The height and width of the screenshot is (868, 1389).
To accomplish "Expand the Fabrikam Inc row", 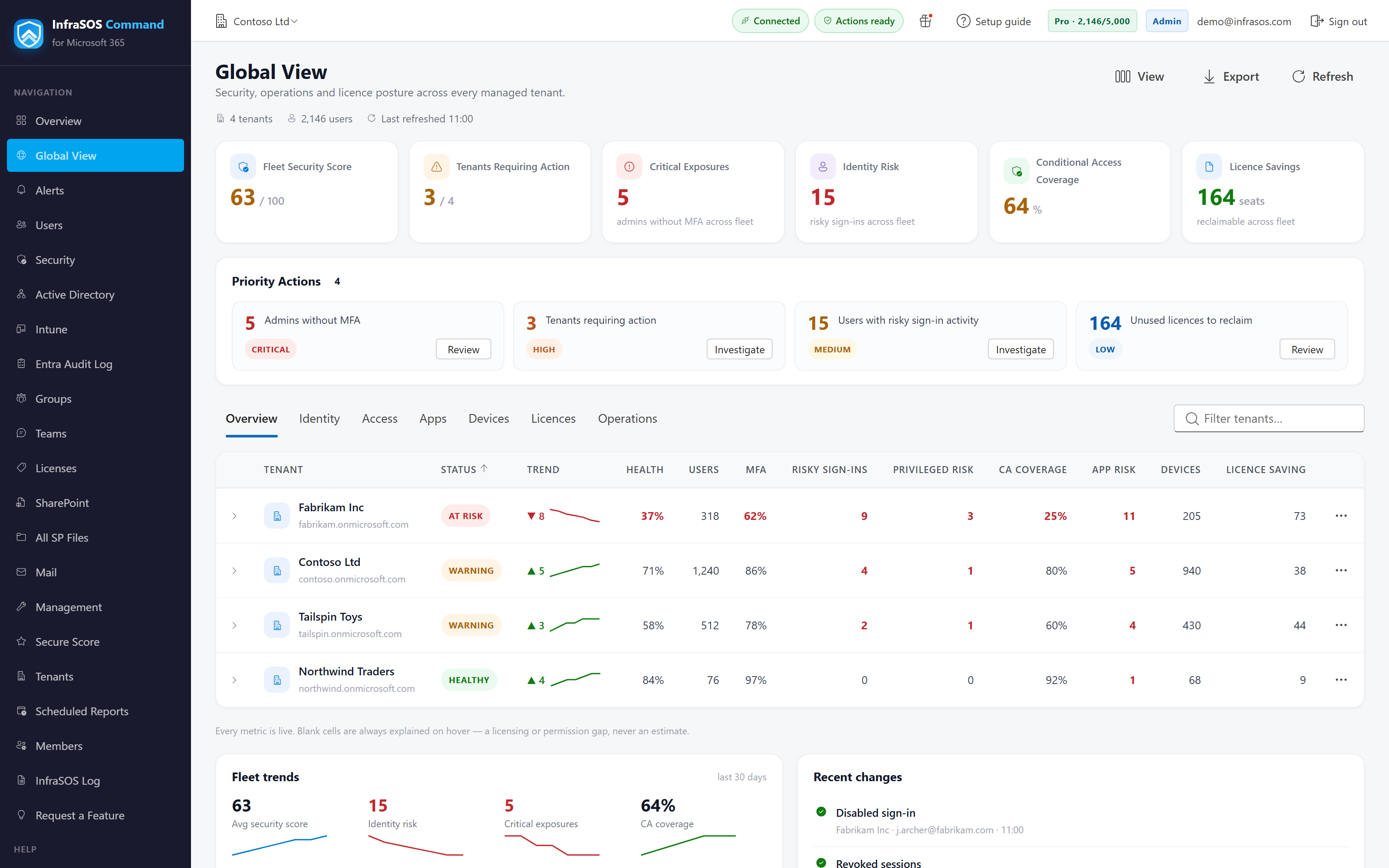I will (x=234, y=516).
